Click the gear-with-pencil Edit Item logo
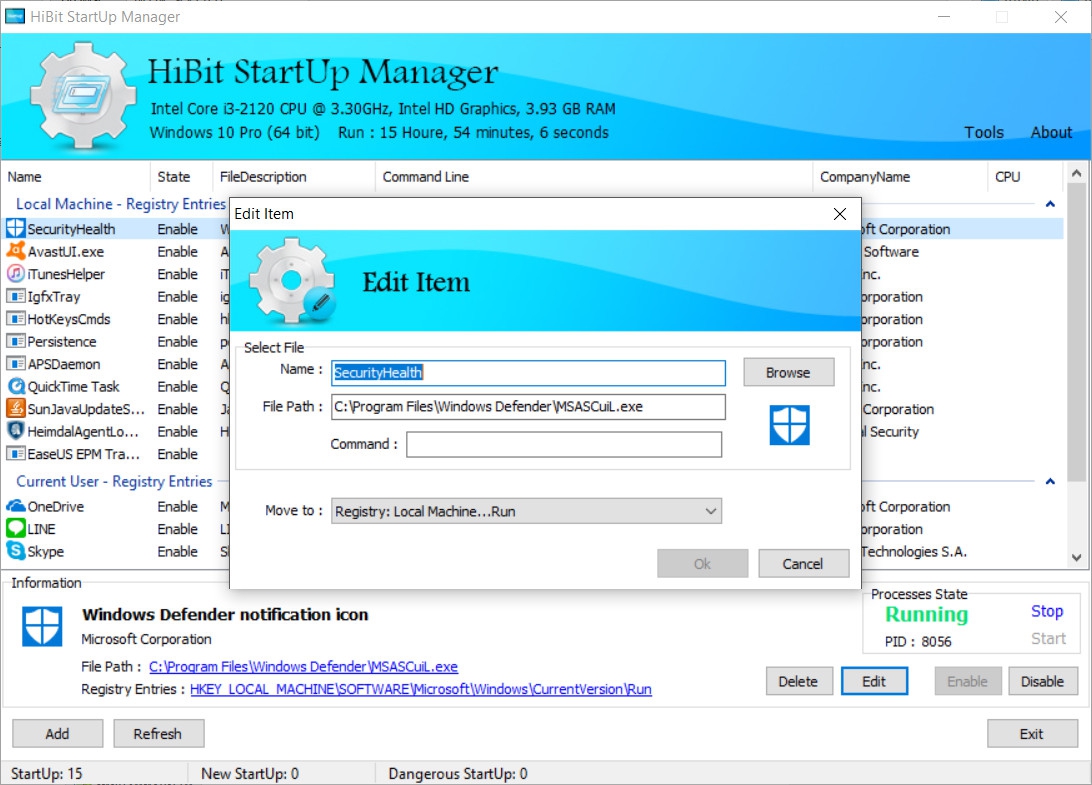The width and height of the screenshot is (1092, 785). pos(293,281)
